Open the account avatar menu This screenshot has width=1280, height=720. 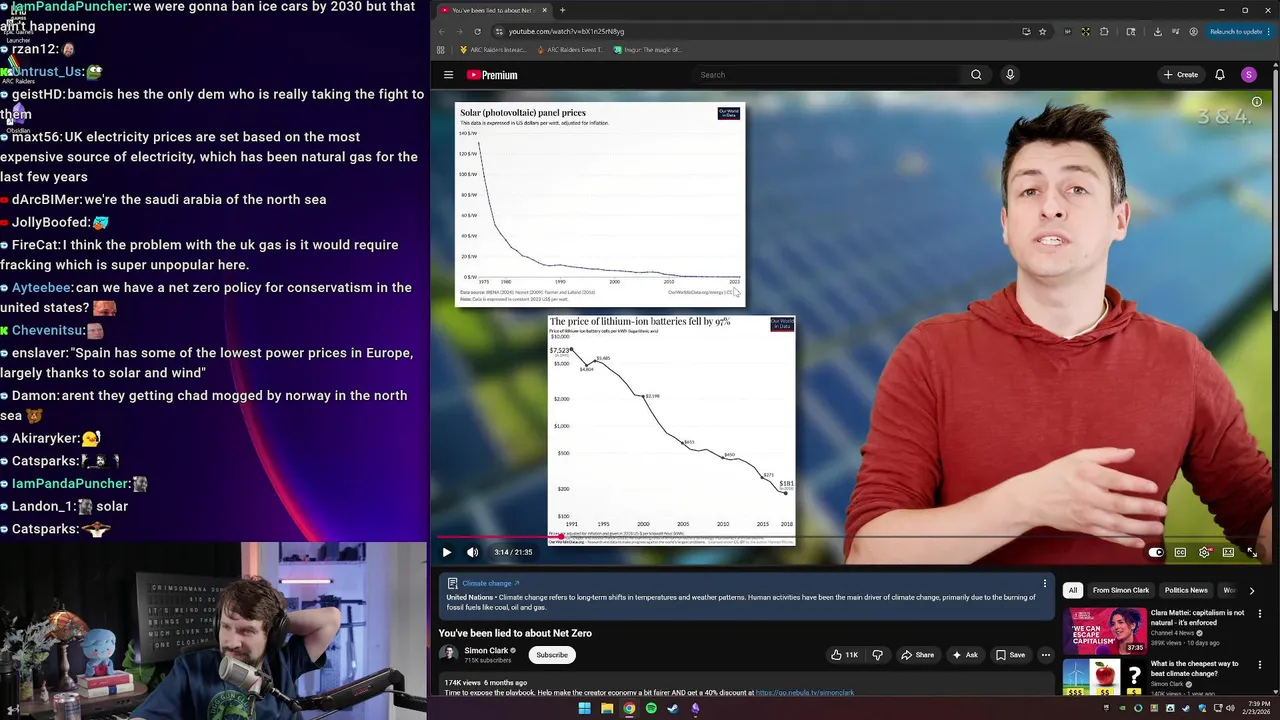click(x=1248, y=75)
